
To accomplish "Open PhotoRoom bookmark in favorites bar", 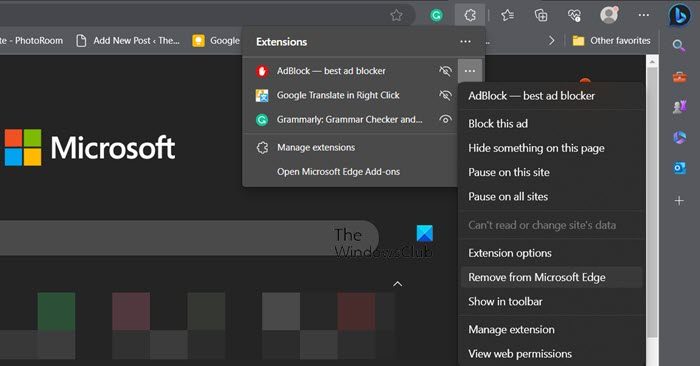I will pos(31,41).
